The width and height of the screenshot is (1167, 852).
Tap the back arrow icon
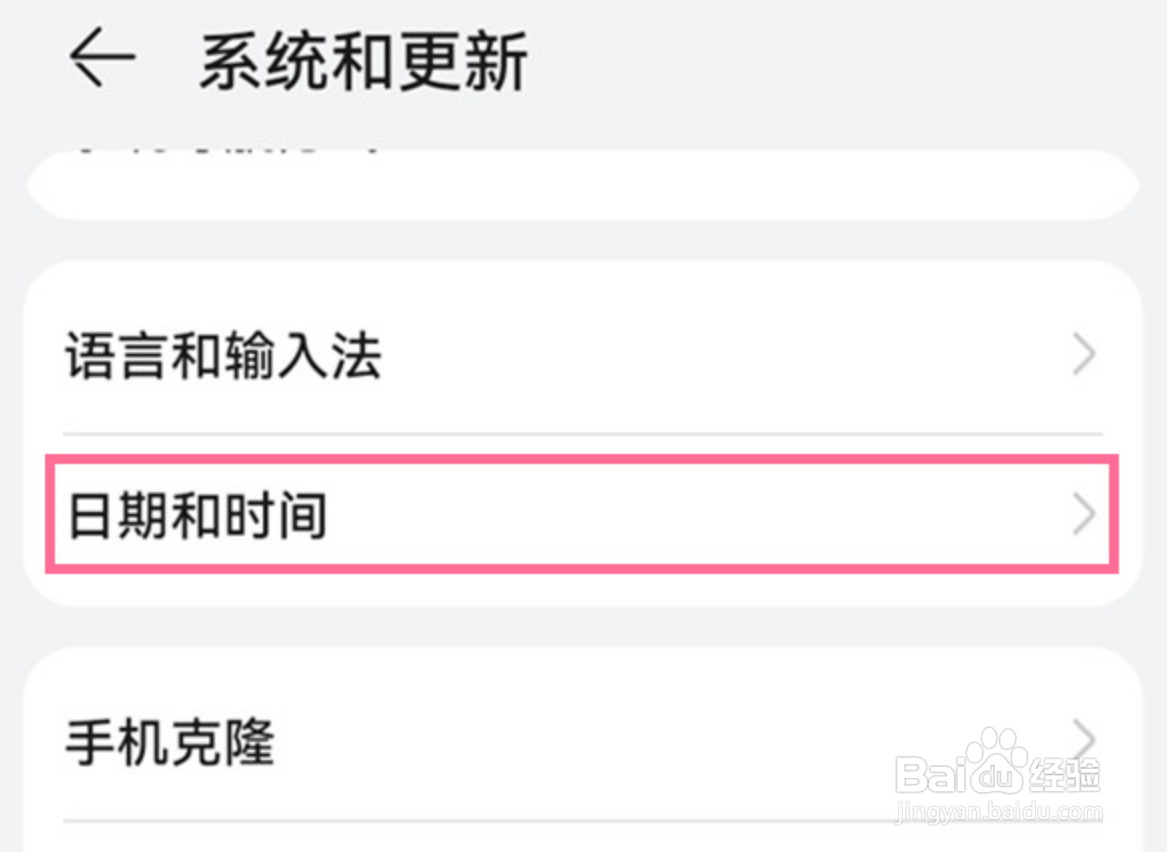click(102, 58)
